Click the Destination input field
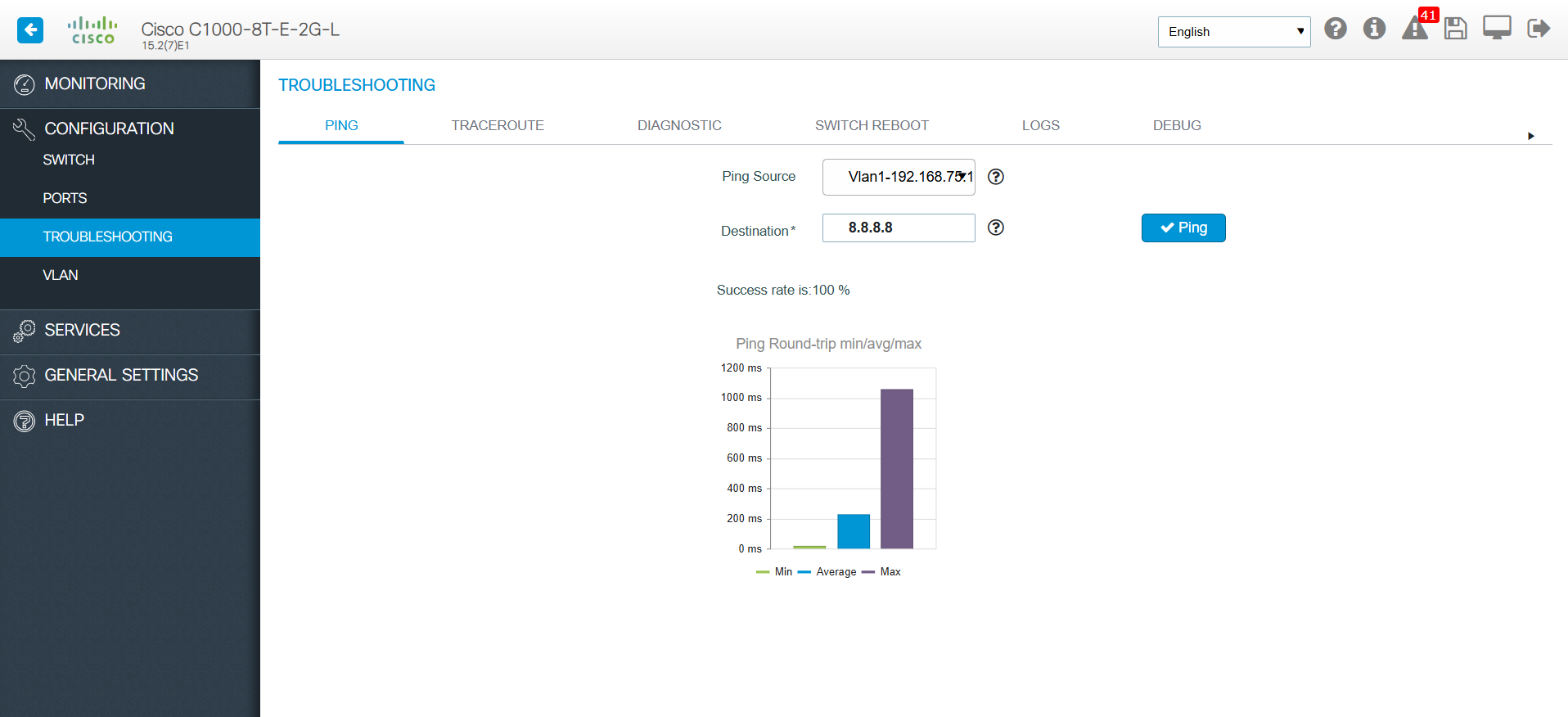Image resolution: width=1568 pixels, height=717 pixels. [899, 228]
